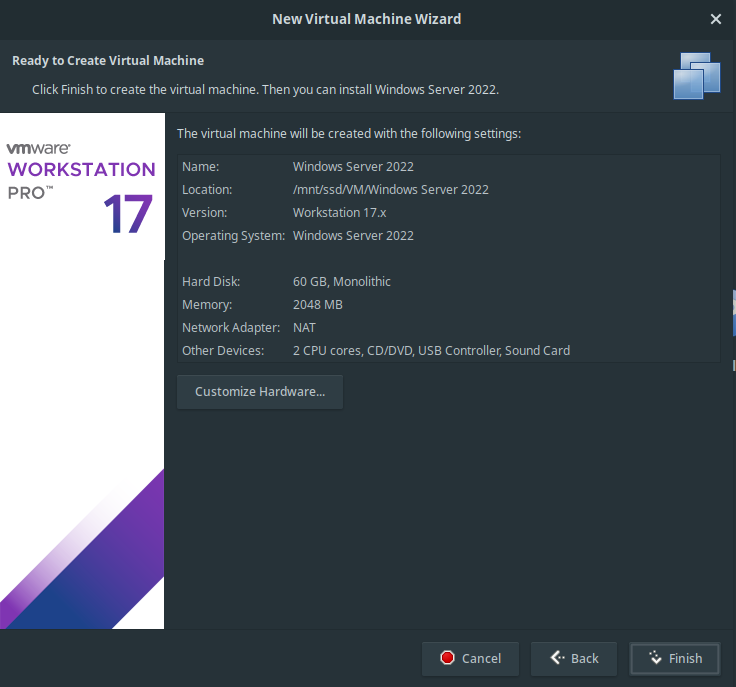
Task: Click the down arrow icon on Finish
Action: pyautogui.click(x=655, y=657)
